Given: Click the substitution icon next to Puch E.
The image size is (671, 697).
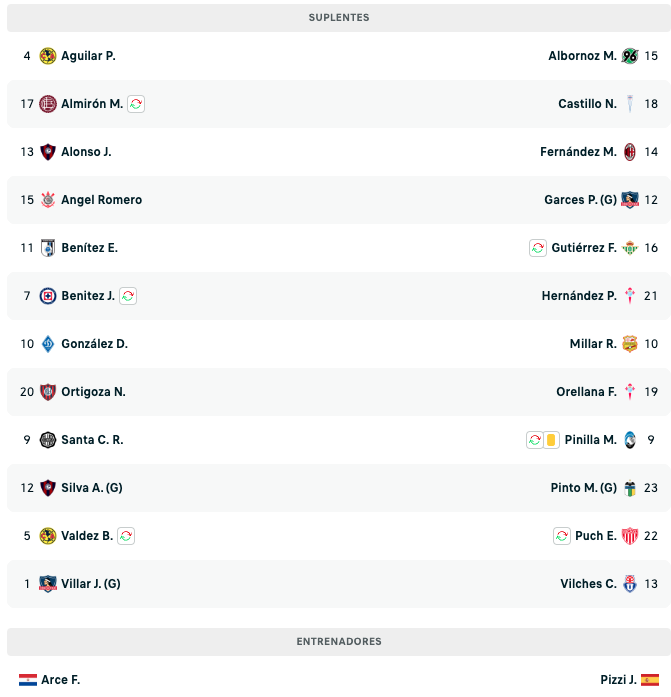Looking at the screenshot, I should pos(562,536).
